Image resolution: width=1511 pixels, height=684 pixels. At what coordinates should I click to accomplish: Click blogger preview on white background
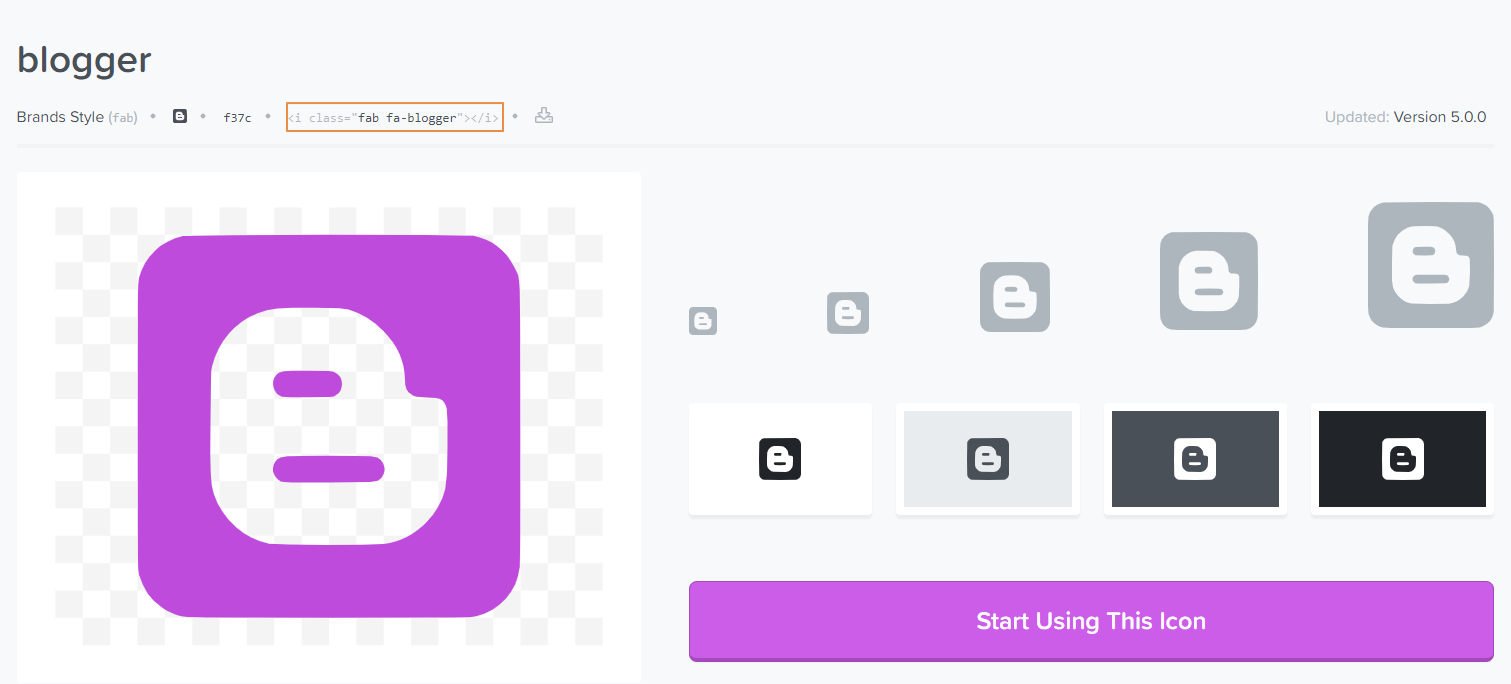tap(780, 459)
